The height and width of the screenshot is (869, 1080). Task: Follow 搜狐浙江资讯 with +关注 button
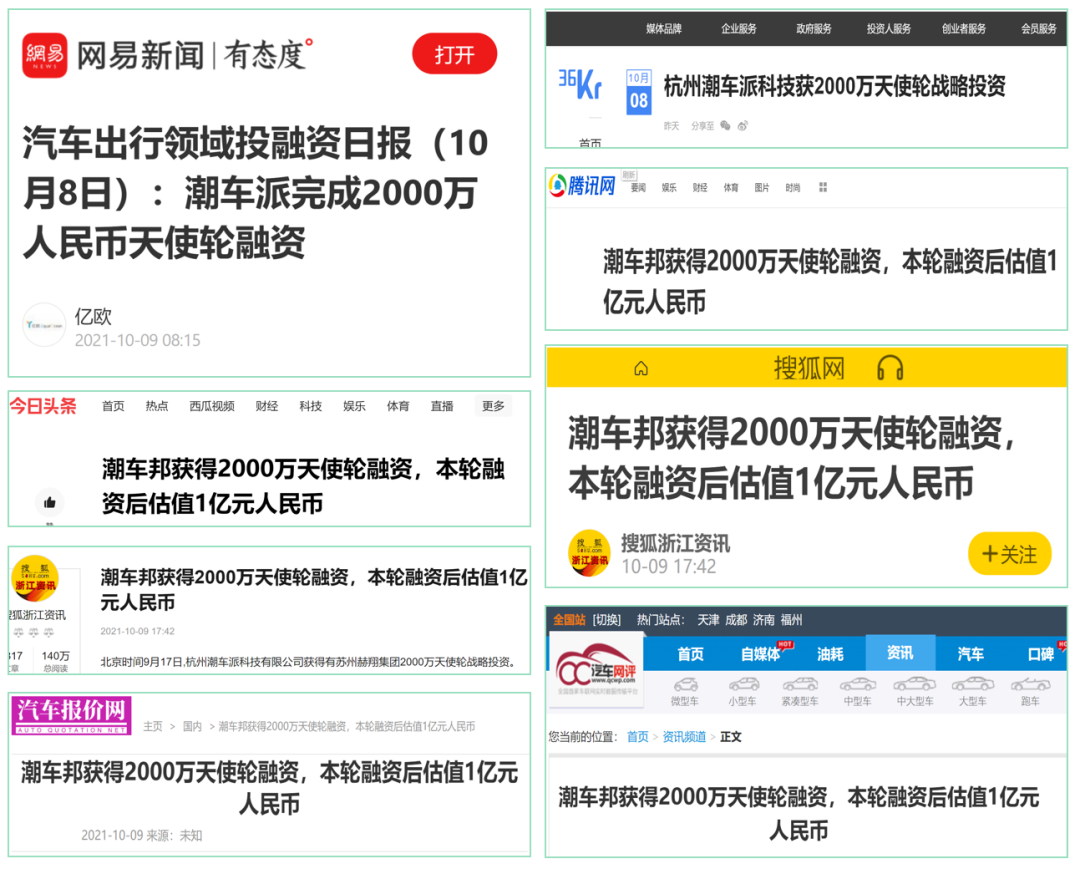click(1009, 554)
